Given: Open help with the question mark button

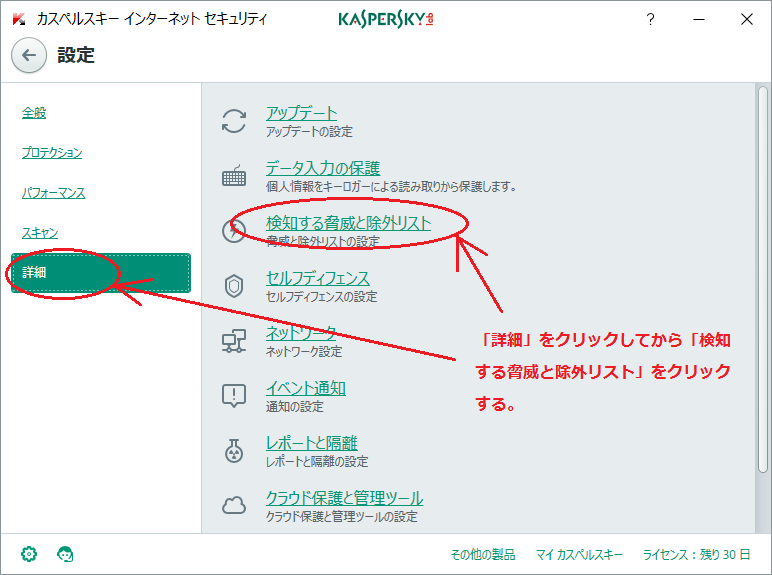Looking at the screenshot, I should tap(651, 19).
